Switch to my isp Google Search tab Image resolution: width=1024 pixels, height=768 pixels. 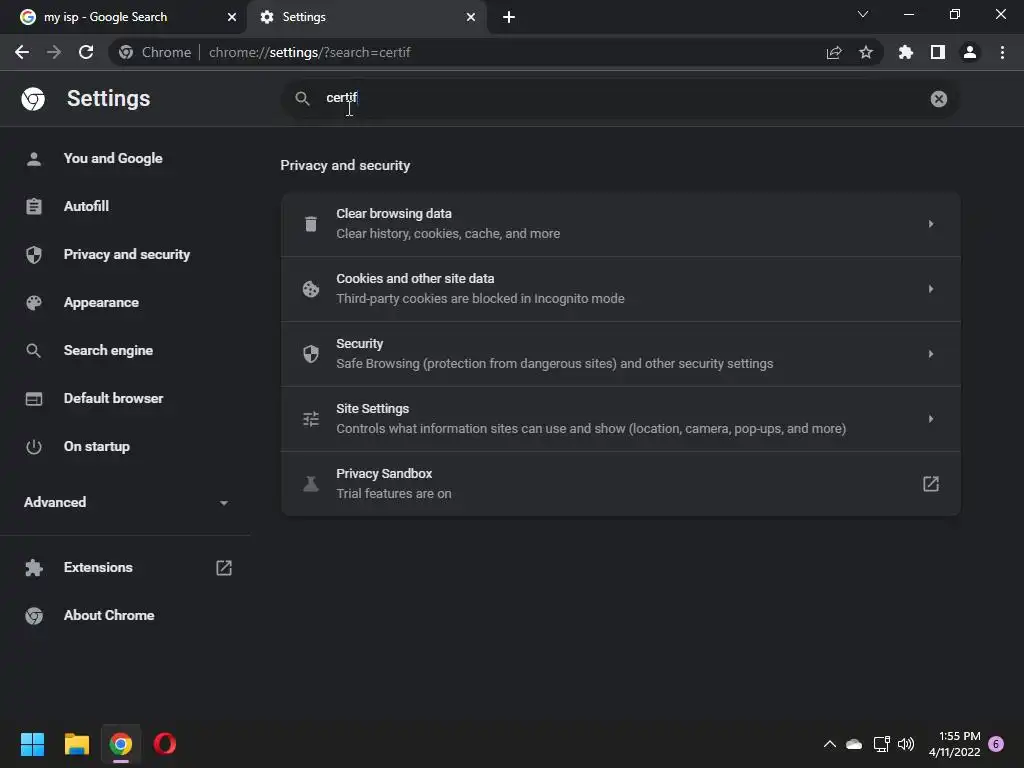[x=123, y=17]
